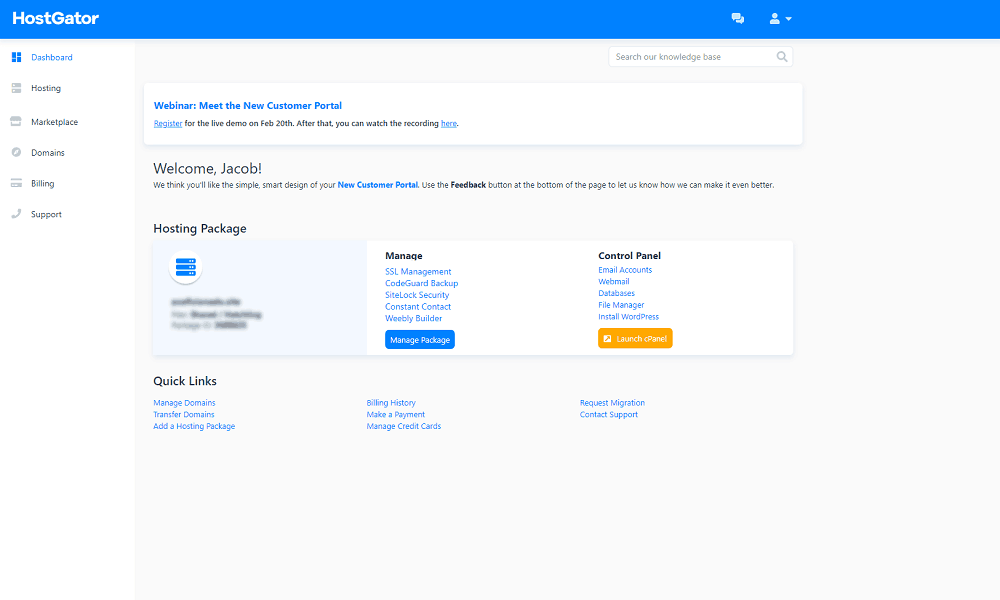
Task: Click the Register link for the webinar
Action: [x=168, y=124]
